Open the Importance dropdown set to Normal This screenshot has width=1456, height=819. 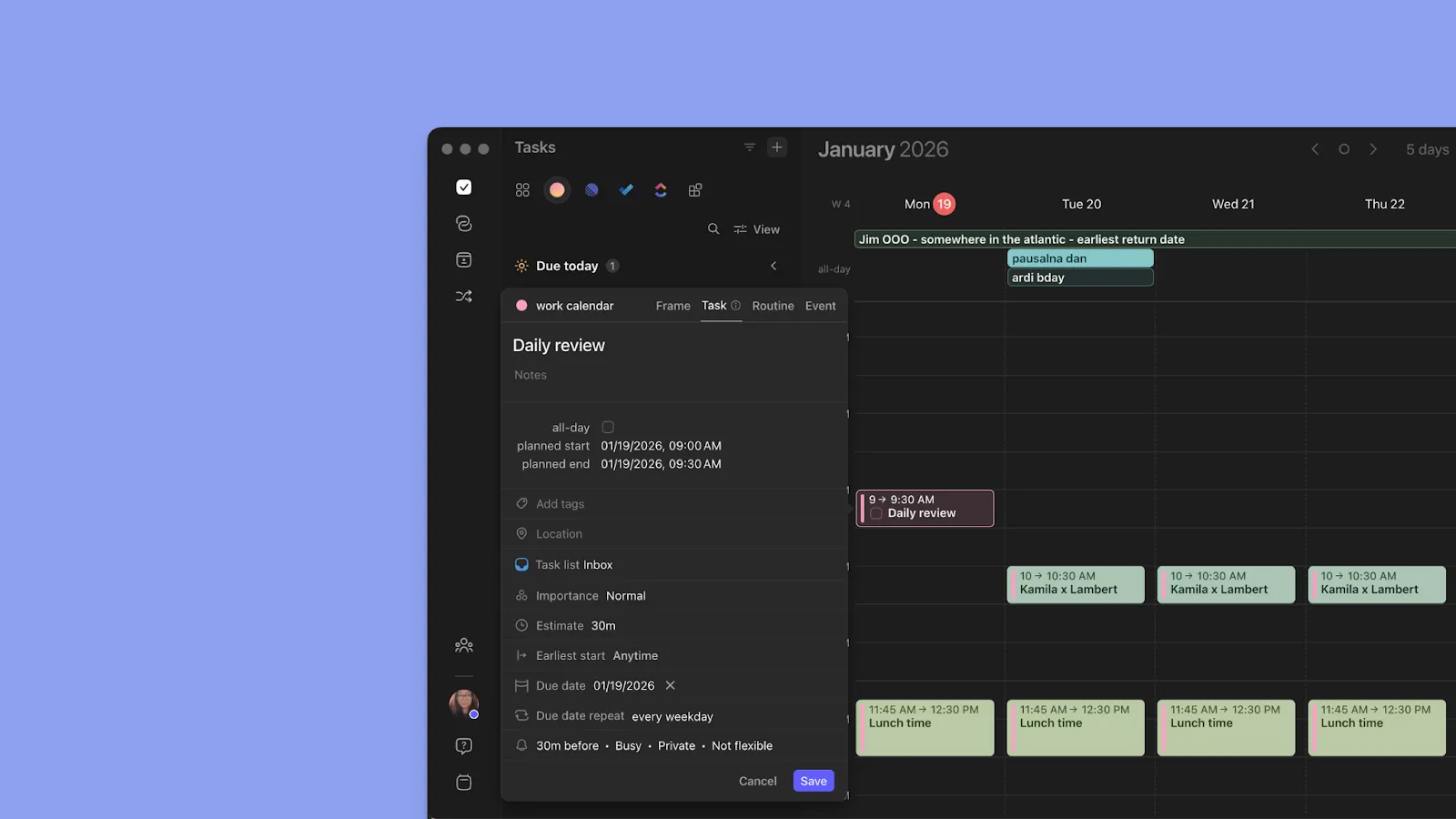coord(626,595)
